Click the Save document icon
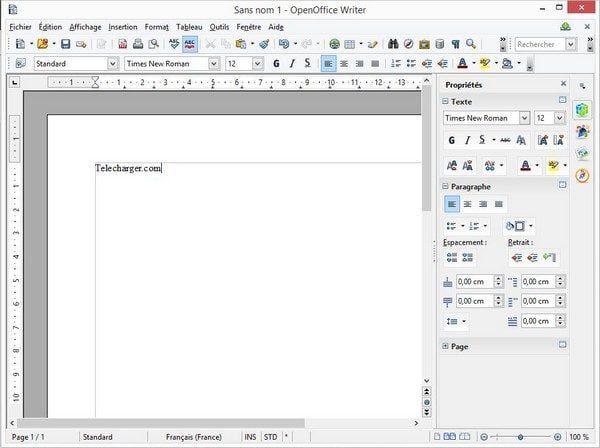600x448 pixels. [66, 44]
